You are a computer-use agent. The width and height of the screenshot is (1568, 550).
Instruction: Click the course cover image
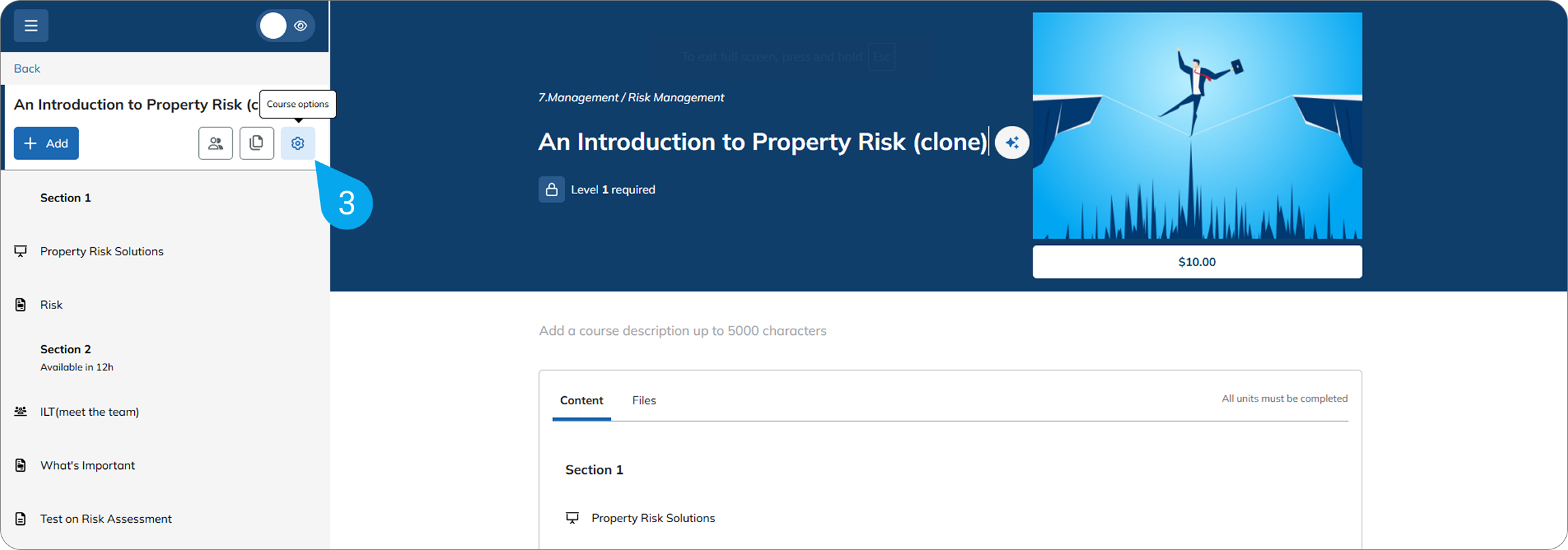click(1197, 126)
